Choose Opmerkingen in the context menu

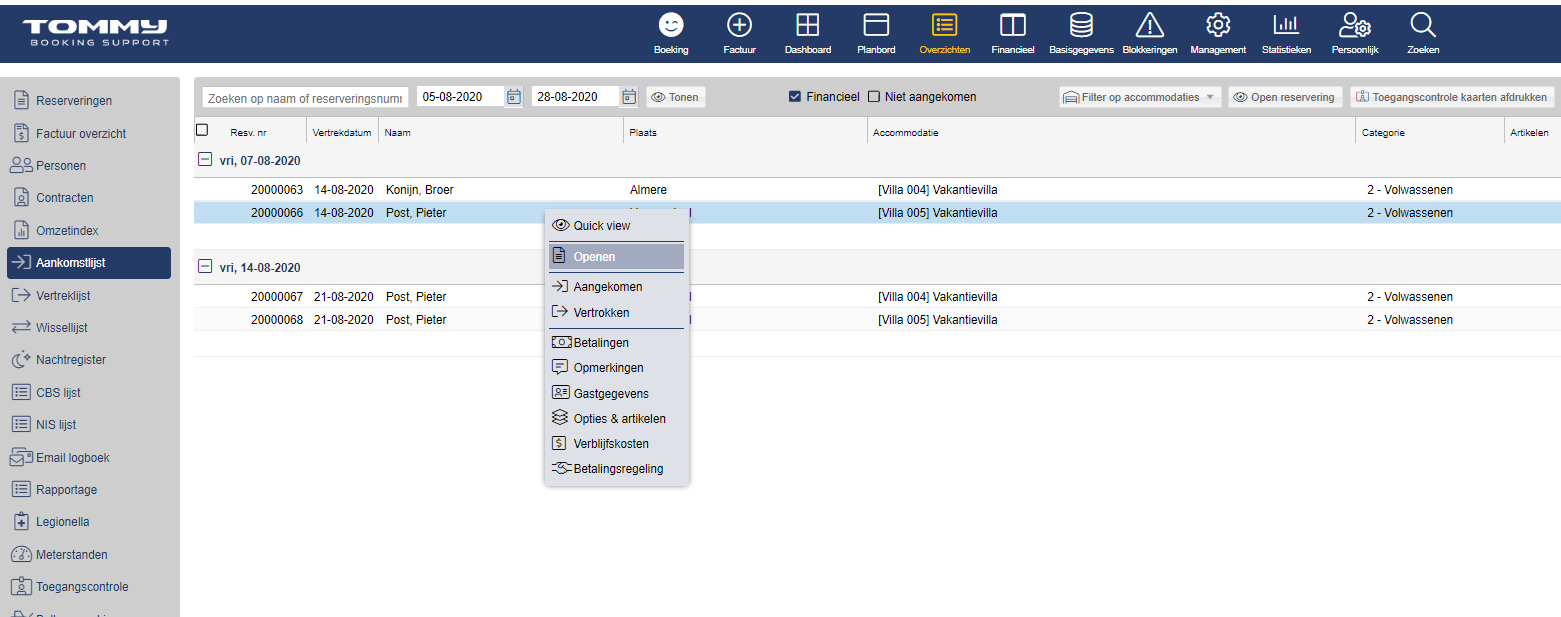pos(616,368)
